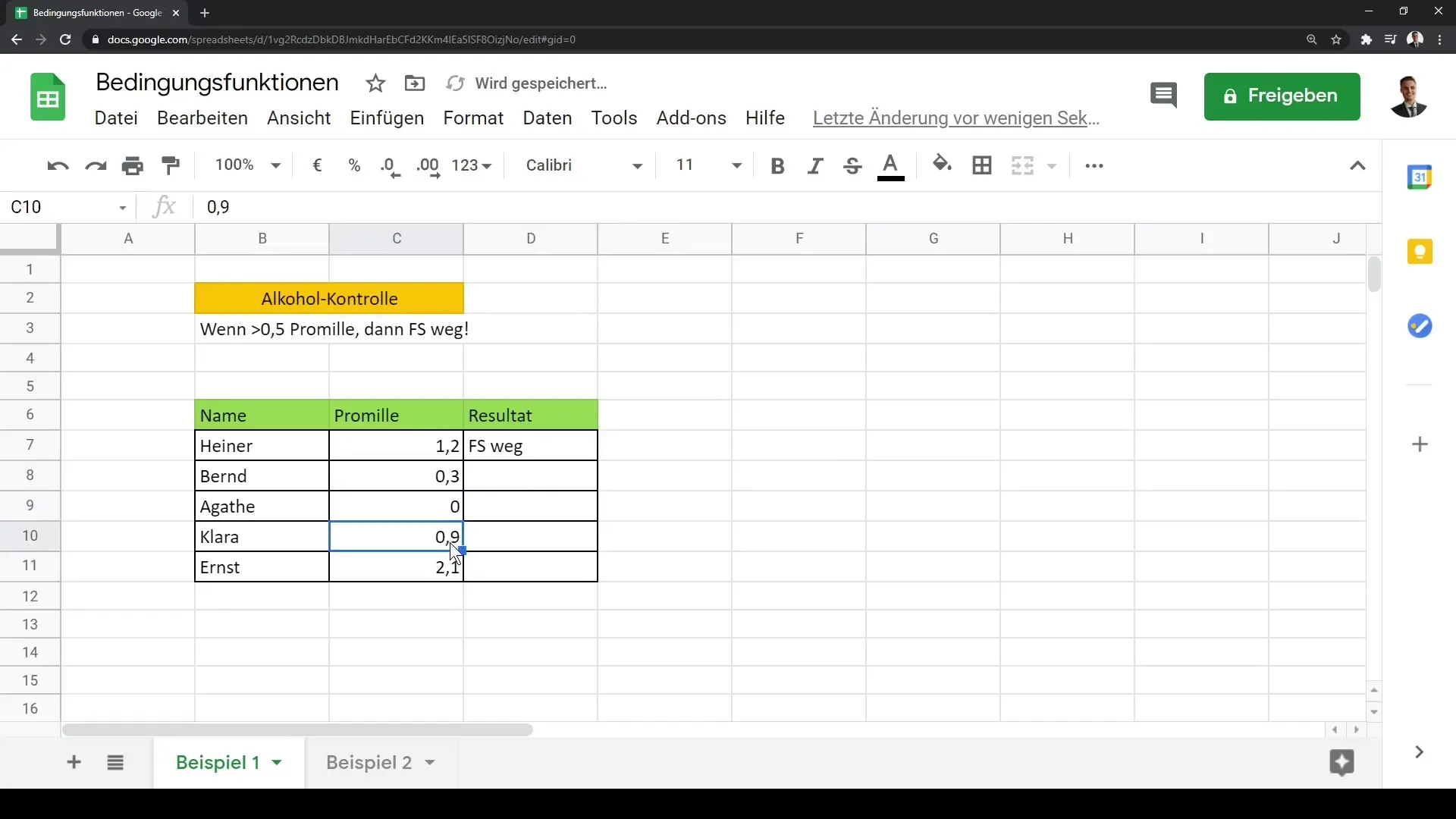
Task: Select the cell containing FS weg
Action: (531, 446)
